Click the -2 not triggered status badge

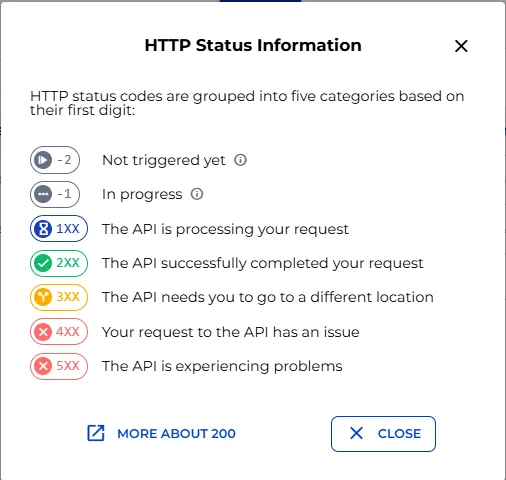55,160
